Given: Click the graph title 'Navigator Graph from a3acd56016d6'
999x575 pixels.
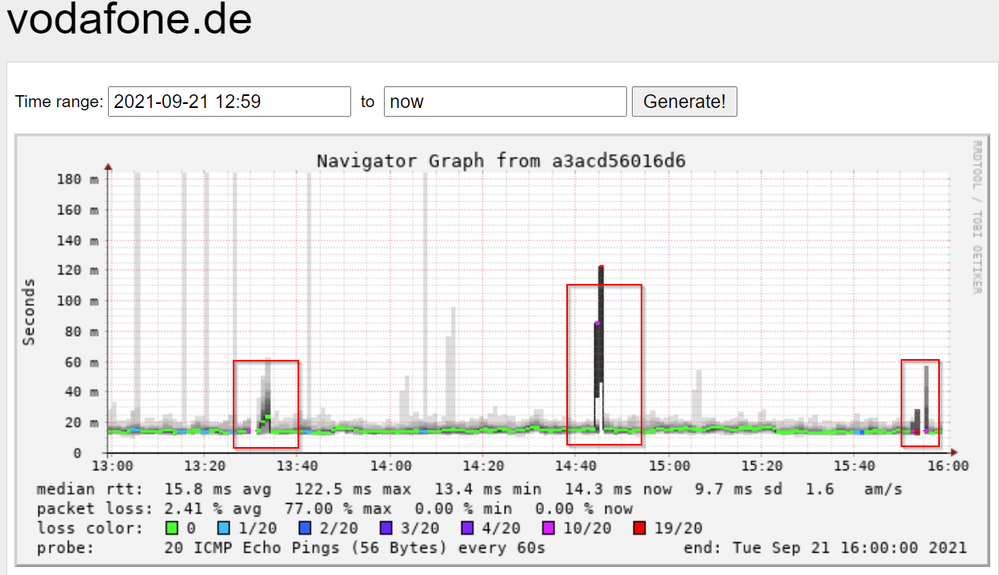Looking at the screenshot, I should tap(501, 161).
